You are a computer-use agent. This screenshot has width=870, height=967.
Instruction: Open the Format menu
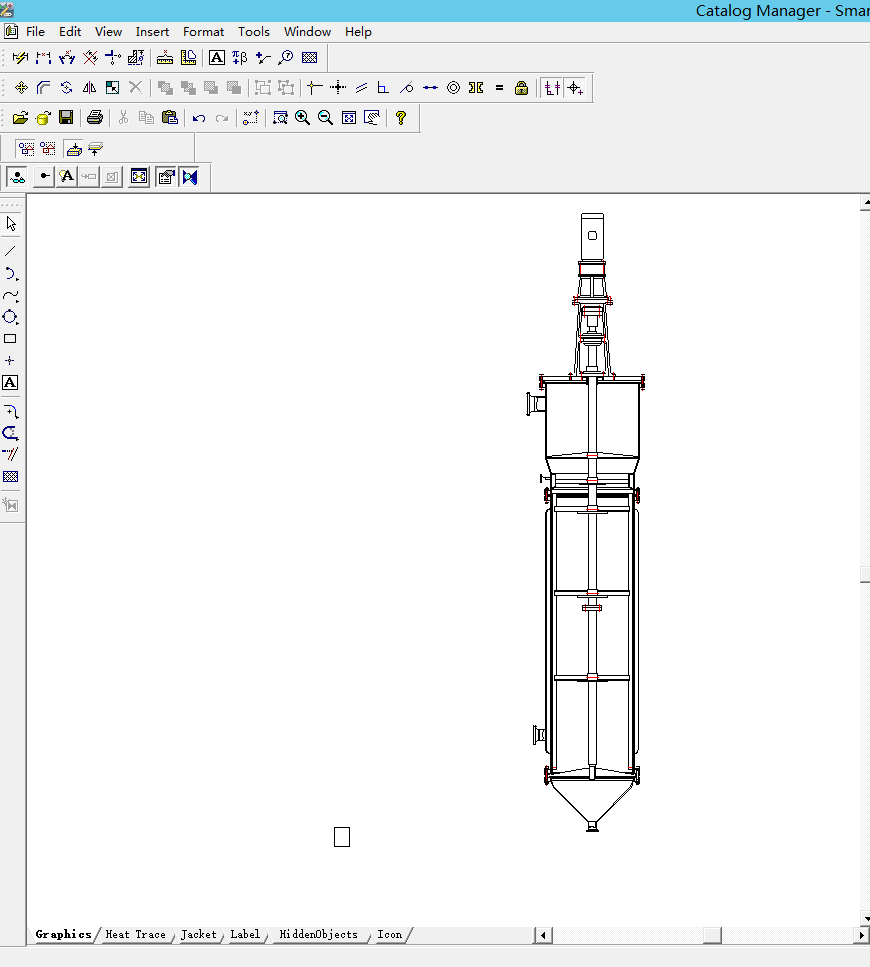tap(203, 31)
